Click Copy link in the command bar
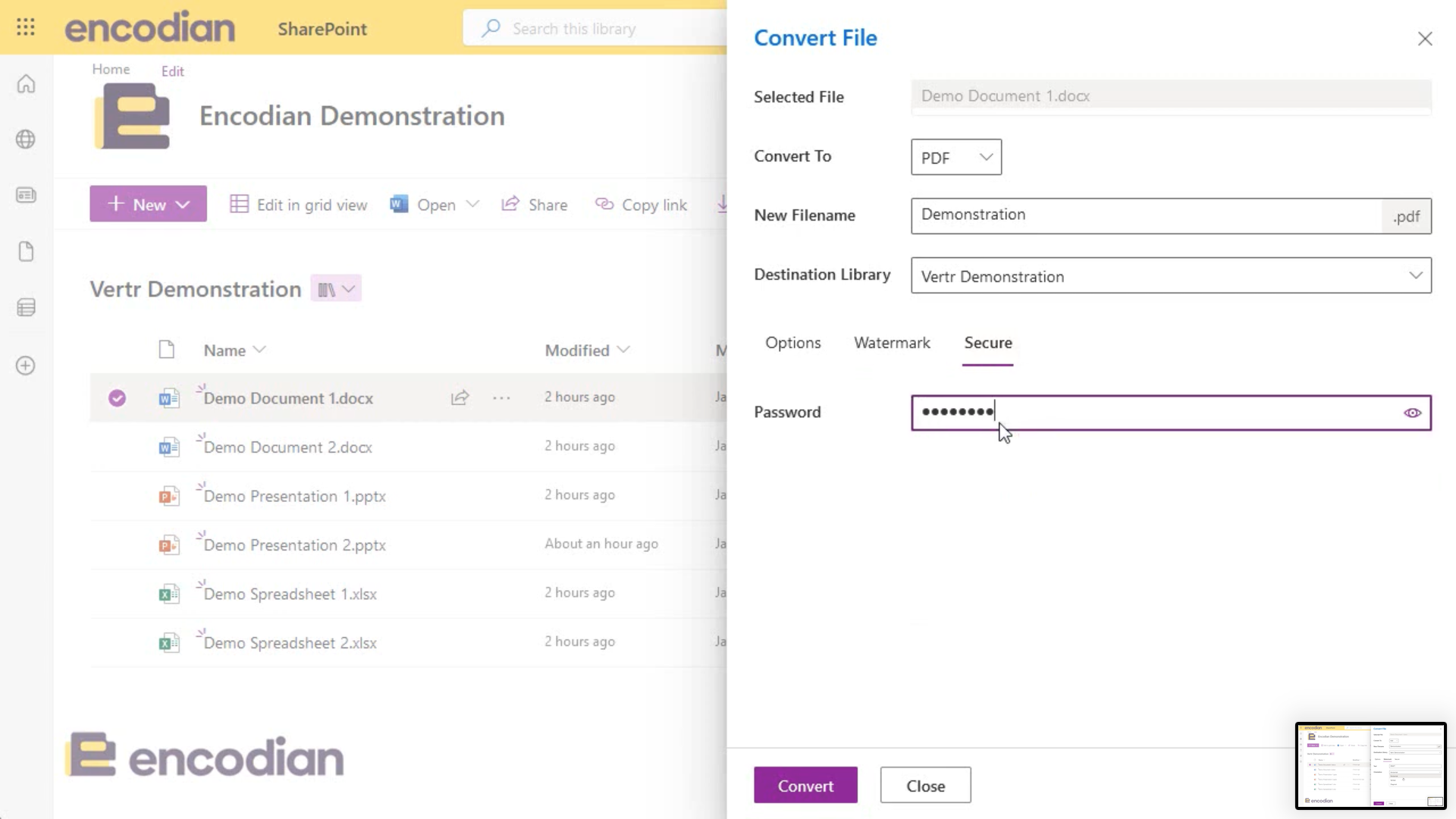Screen dimensions: 1456x819 [x=641, y=205]
